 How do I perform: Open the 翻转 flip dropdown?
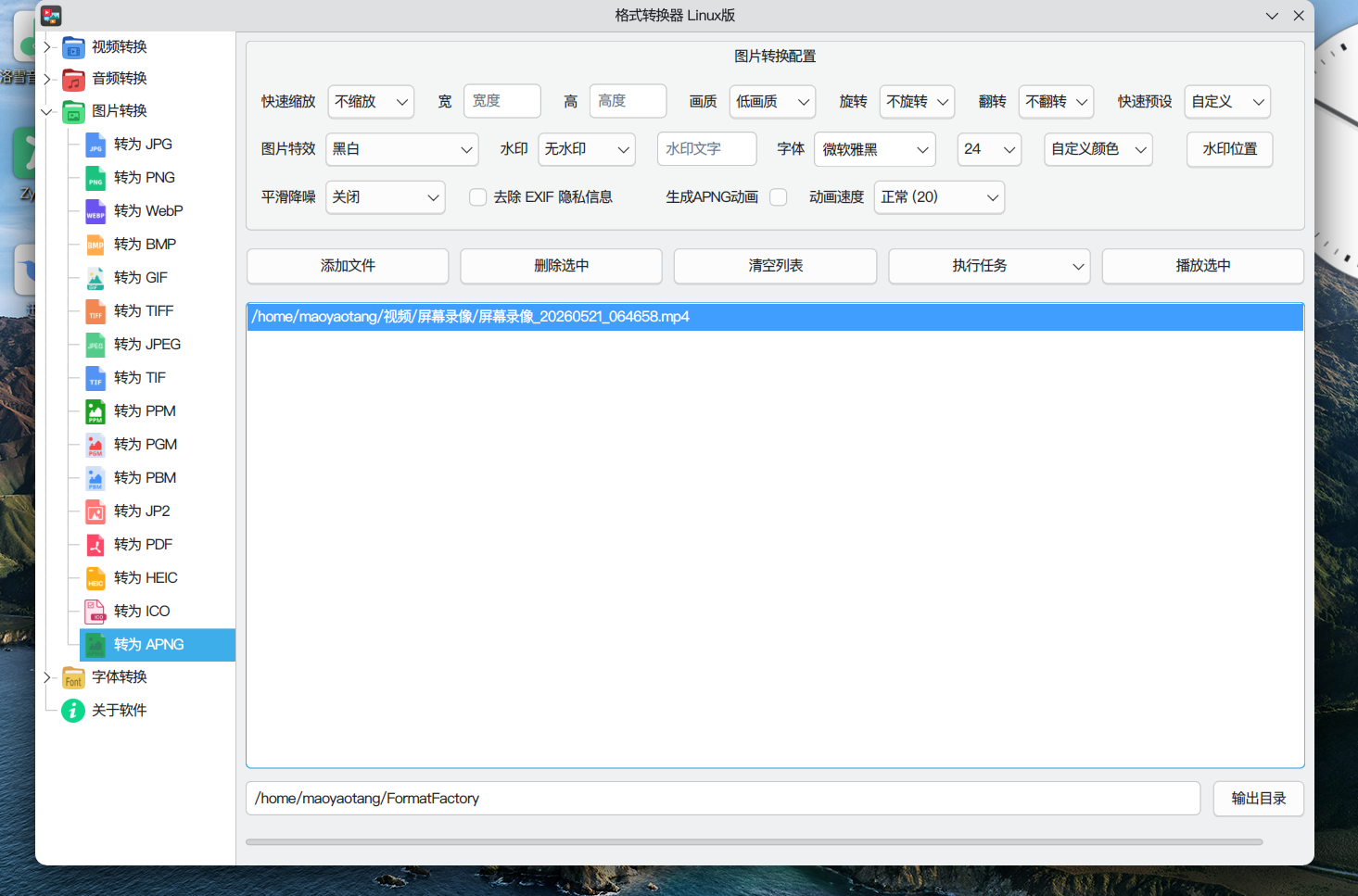coord(1057,102)
